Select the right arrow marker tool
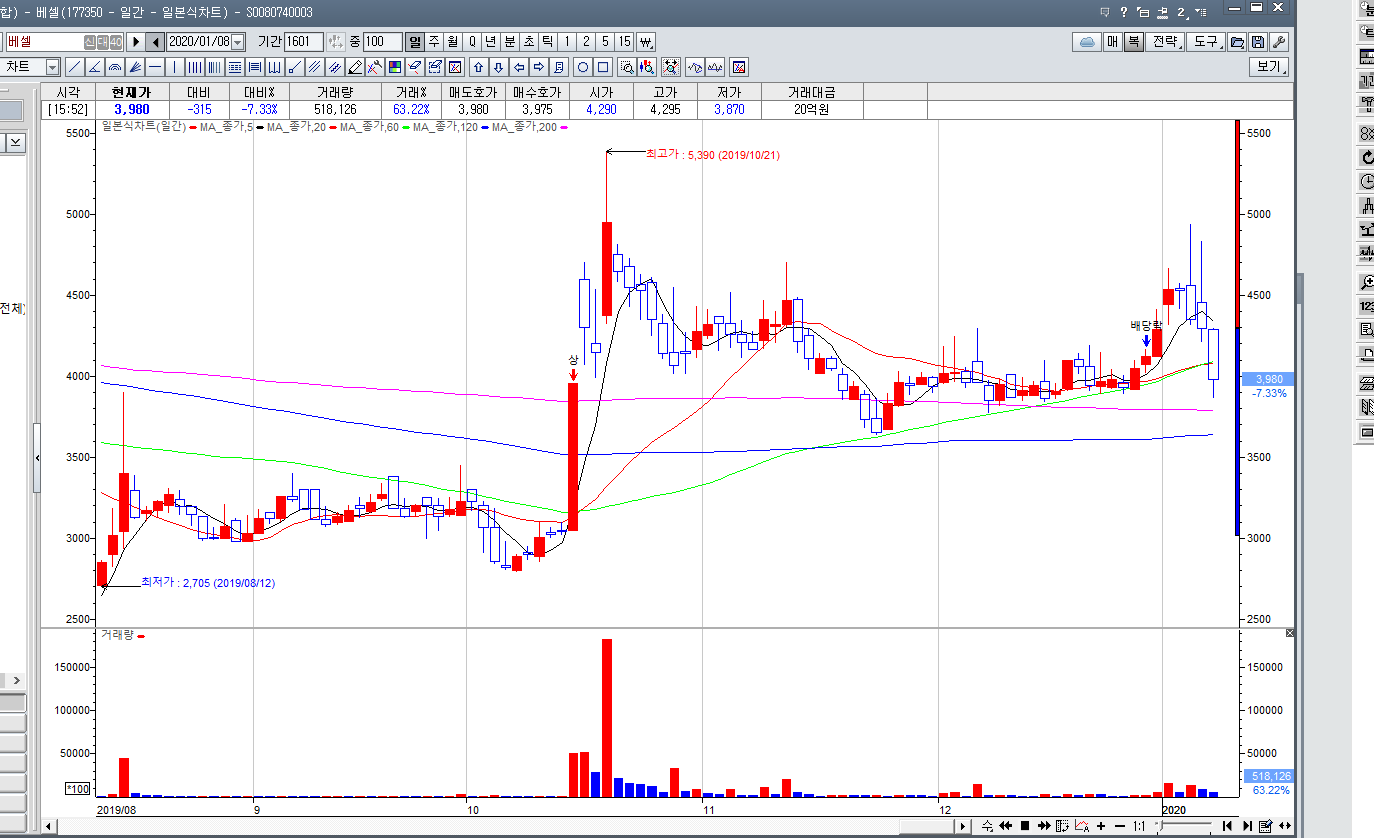The height and width of the screenshot is (838, 1374). (538, 67)
